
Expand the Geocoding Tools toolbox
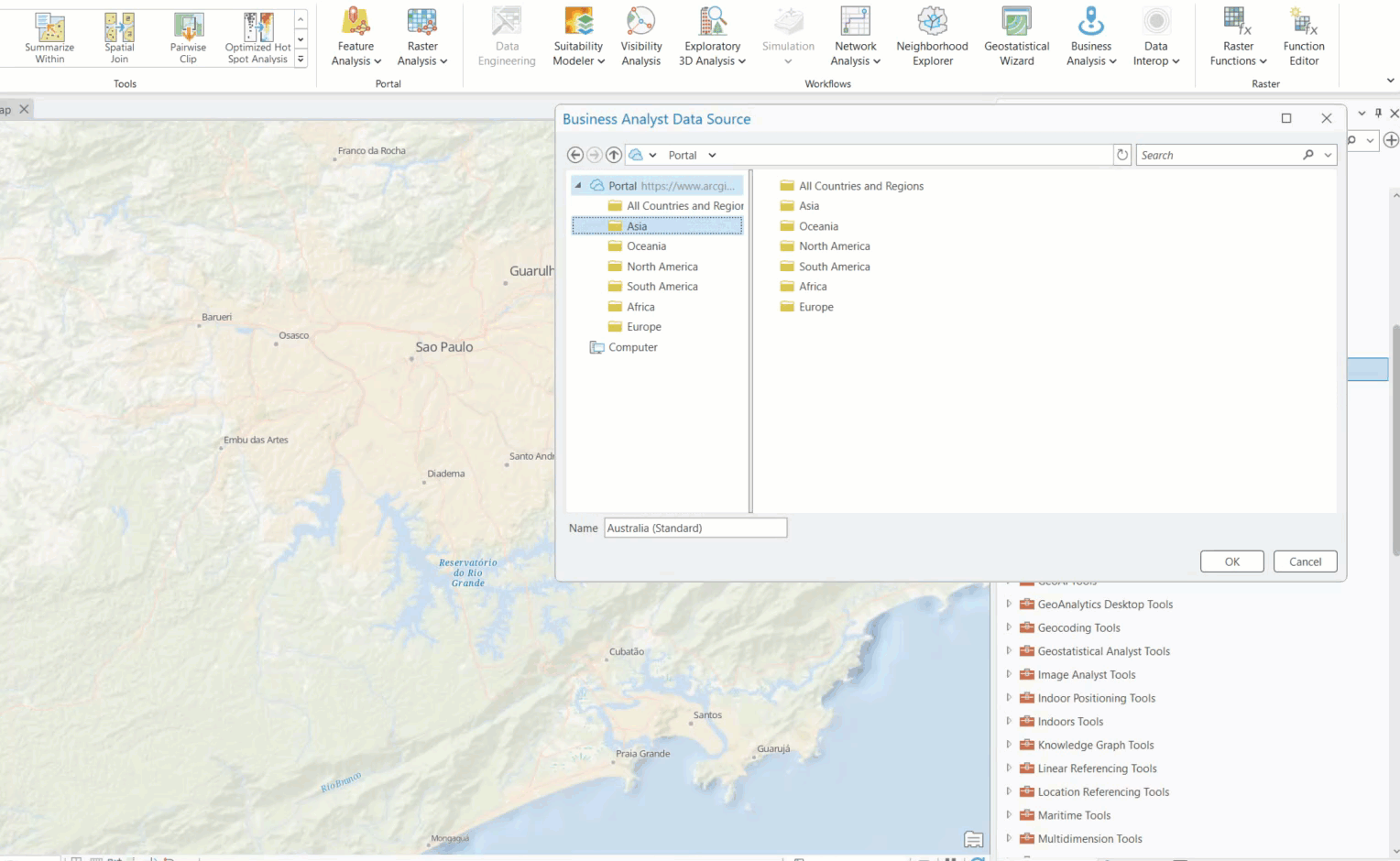pos(1009,627)
